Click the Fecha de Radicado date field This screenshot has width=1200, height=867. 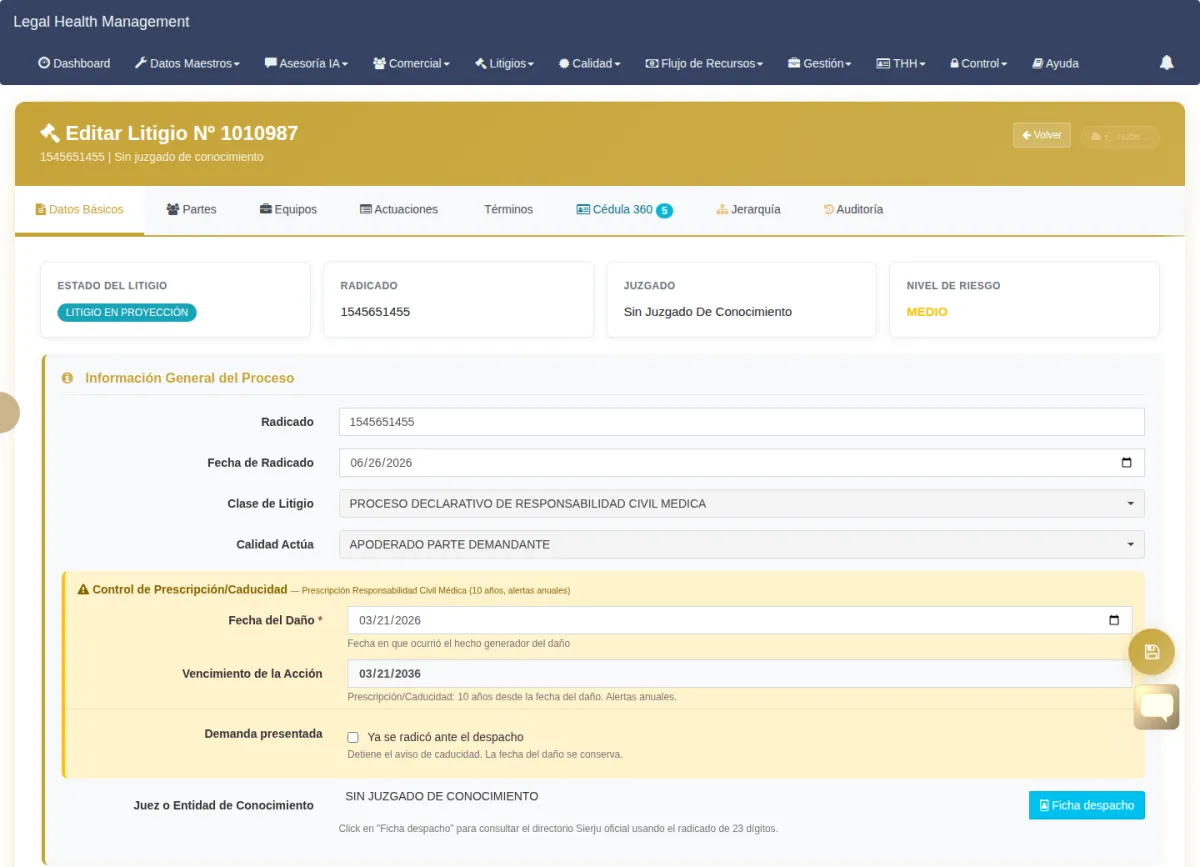(741, 463)
